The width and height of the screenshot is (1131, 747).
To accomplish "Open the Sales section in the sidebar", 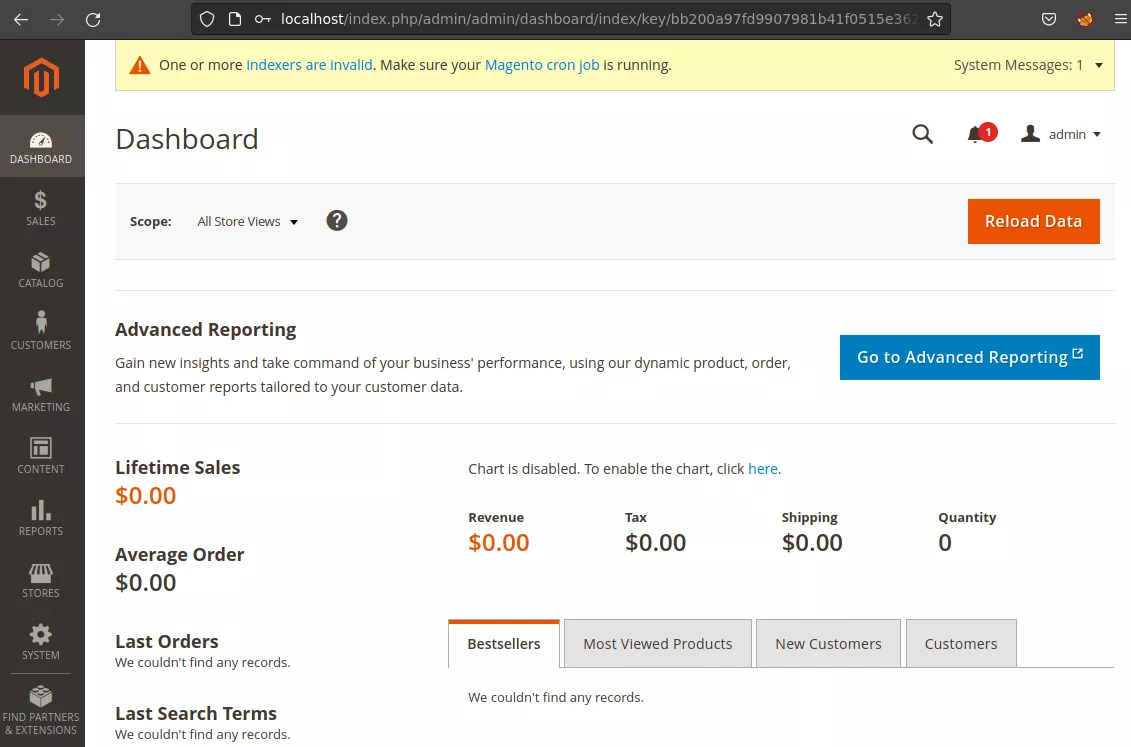I will (40, 208).
